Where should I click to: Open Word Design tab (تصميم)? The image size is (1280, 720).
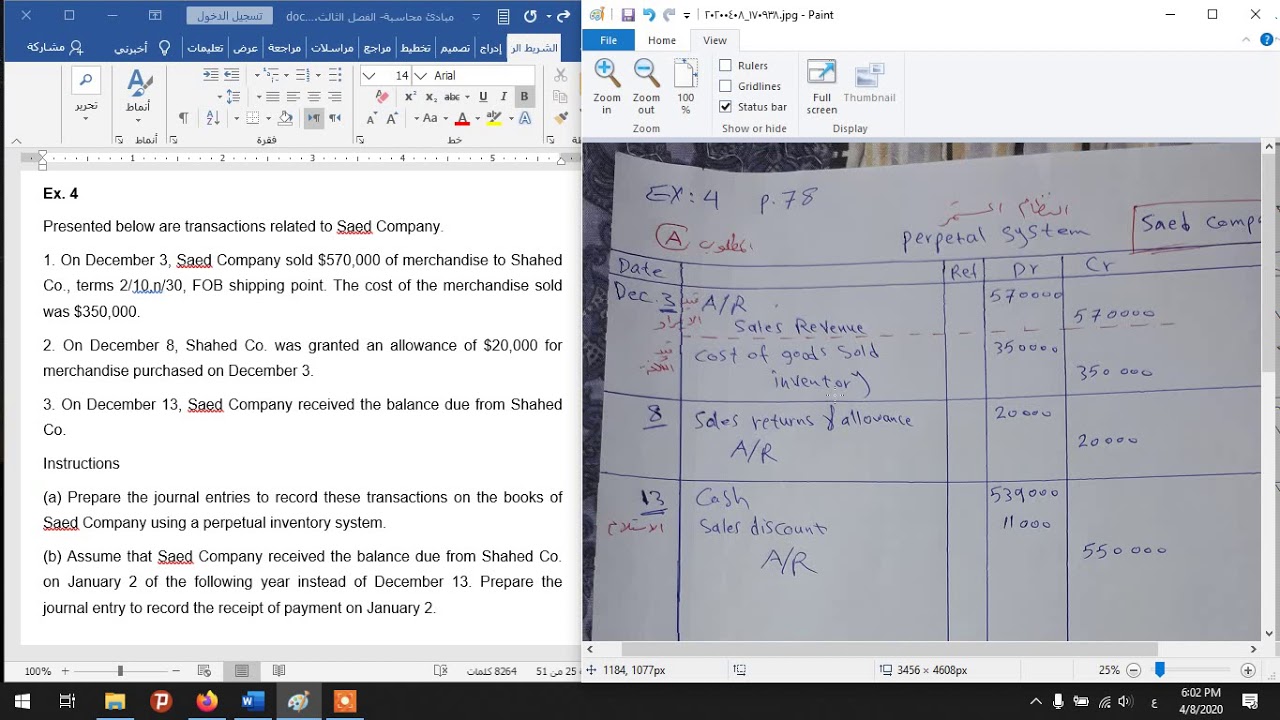(x=456, y=48)
